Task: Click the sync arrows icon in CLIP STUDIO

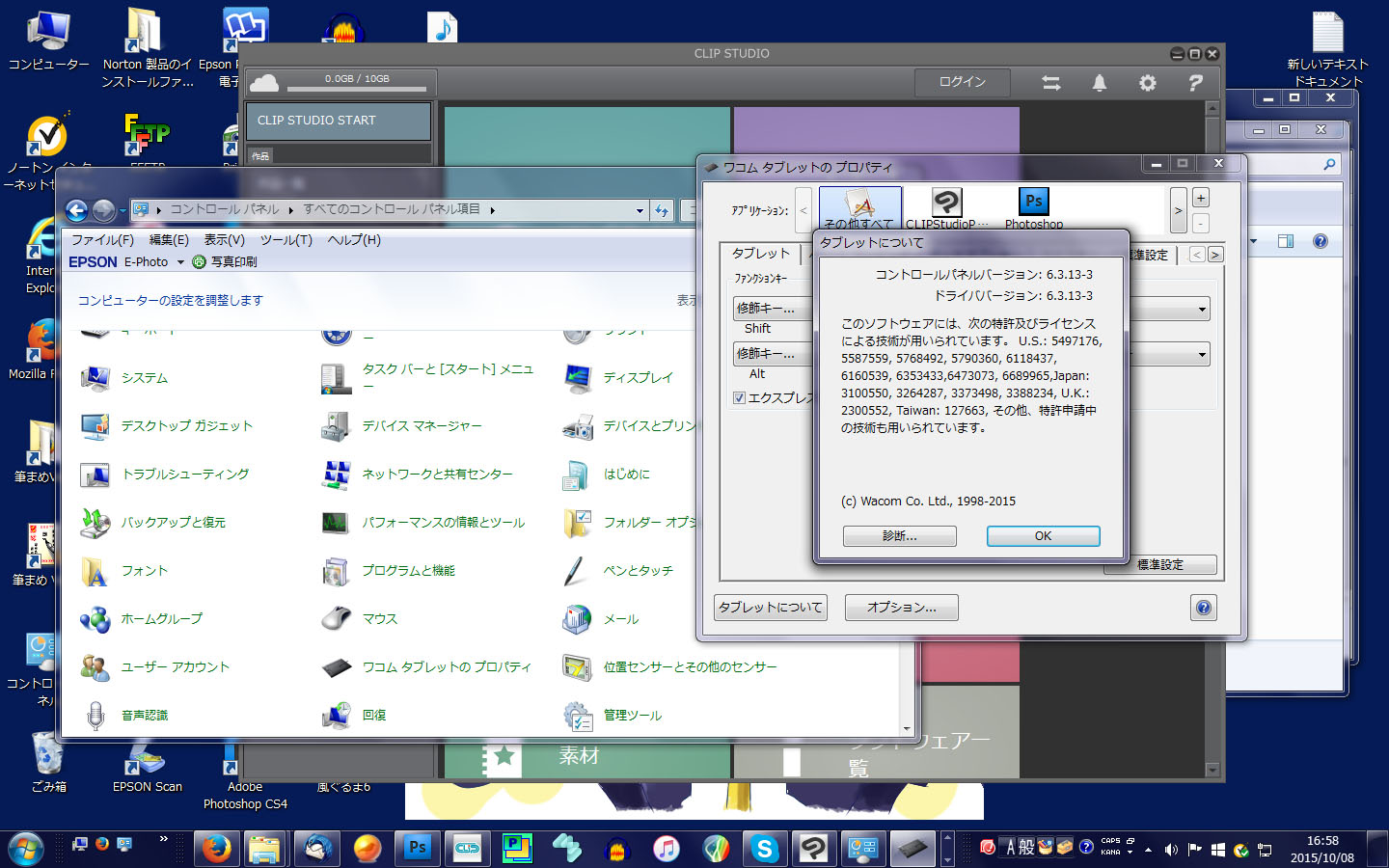Action: tap(1051, 83)
